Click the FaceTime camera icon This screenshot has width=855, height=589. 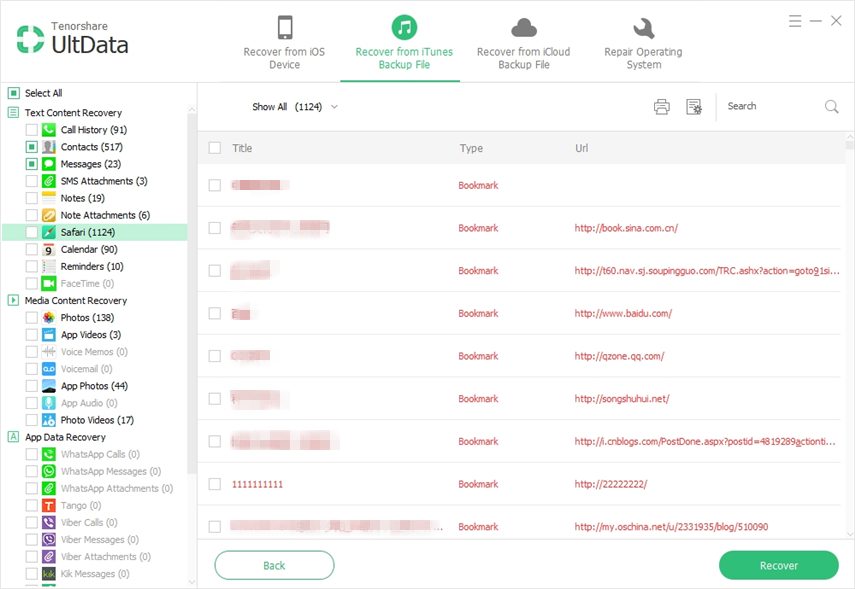(x=49, y=284)
